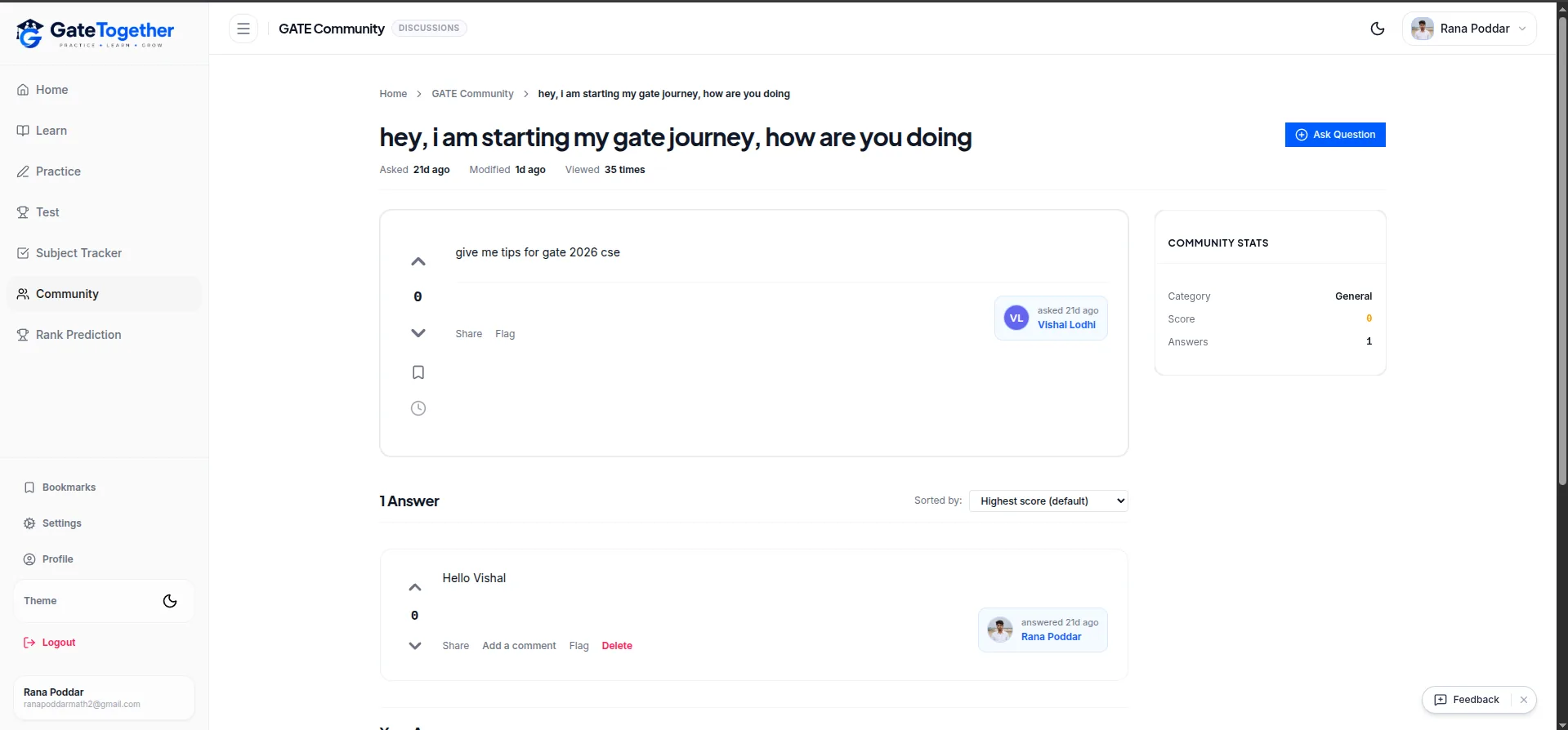
Task: Upvote the Hello Vishal answer
Action: (x=415, y=587)
